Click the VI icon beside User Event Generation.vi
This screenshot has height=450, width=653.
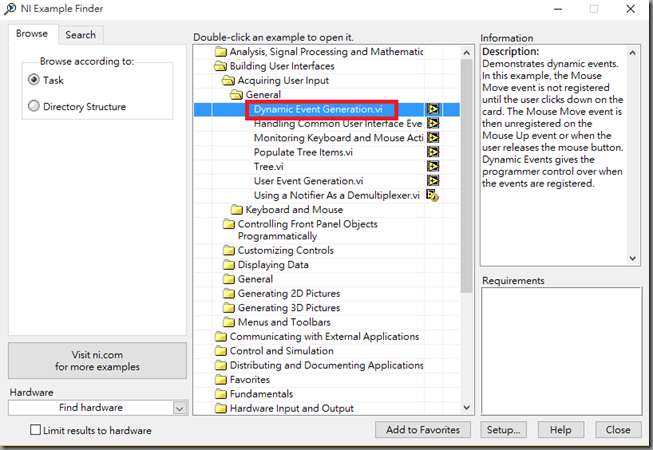pos(433,181)
